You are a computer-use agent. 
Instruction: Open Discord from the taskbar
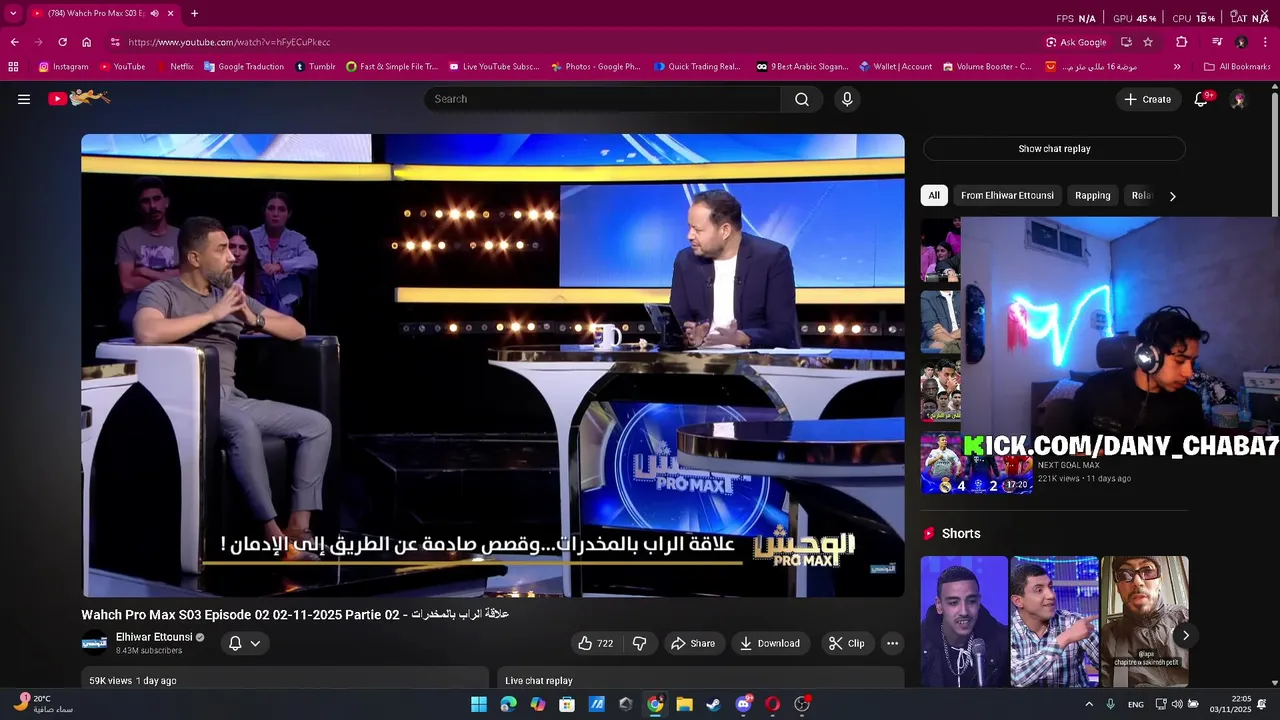point(743,704)
